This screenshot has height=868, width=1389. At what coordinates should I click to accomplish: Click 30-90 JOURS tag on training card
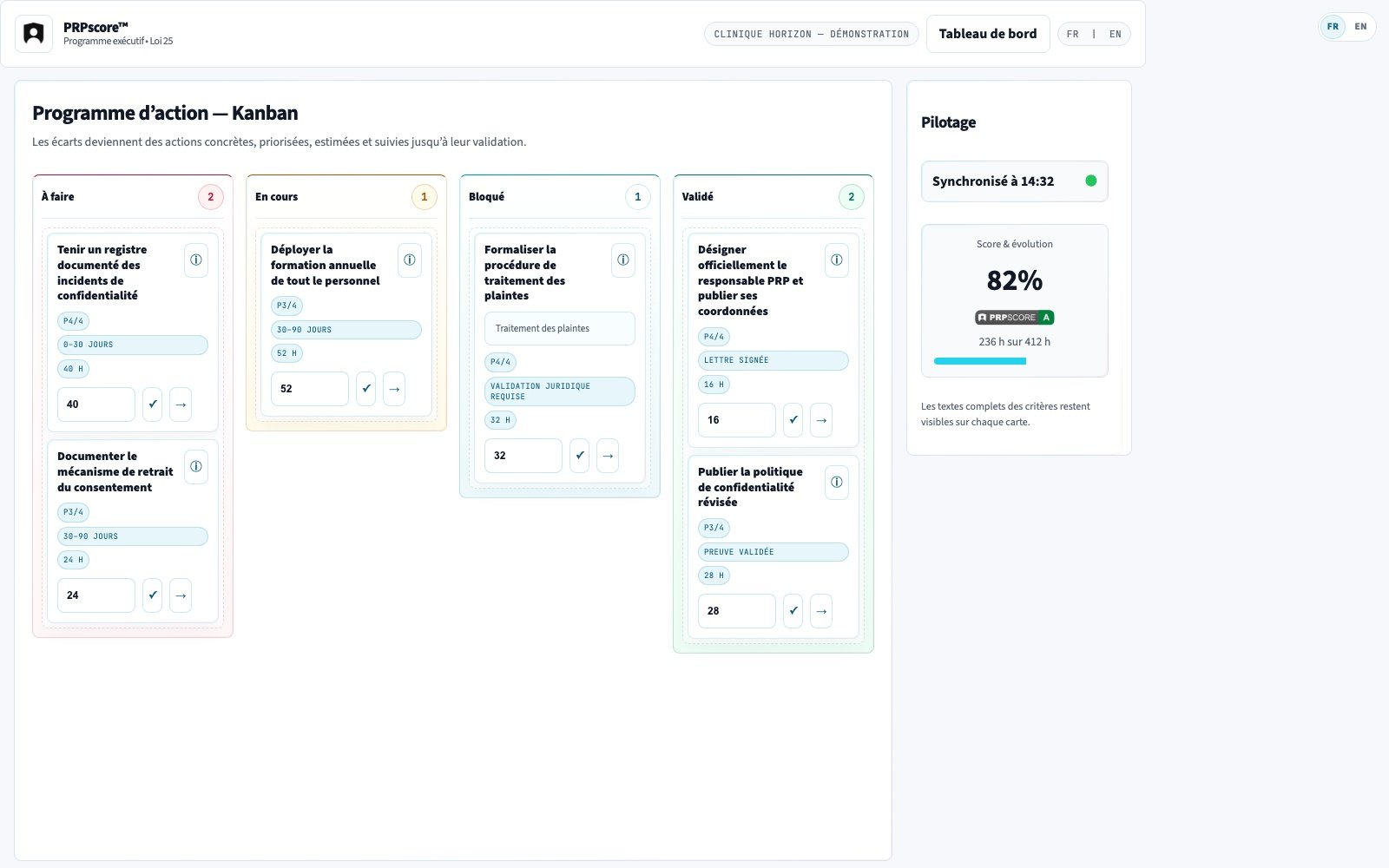346,330
